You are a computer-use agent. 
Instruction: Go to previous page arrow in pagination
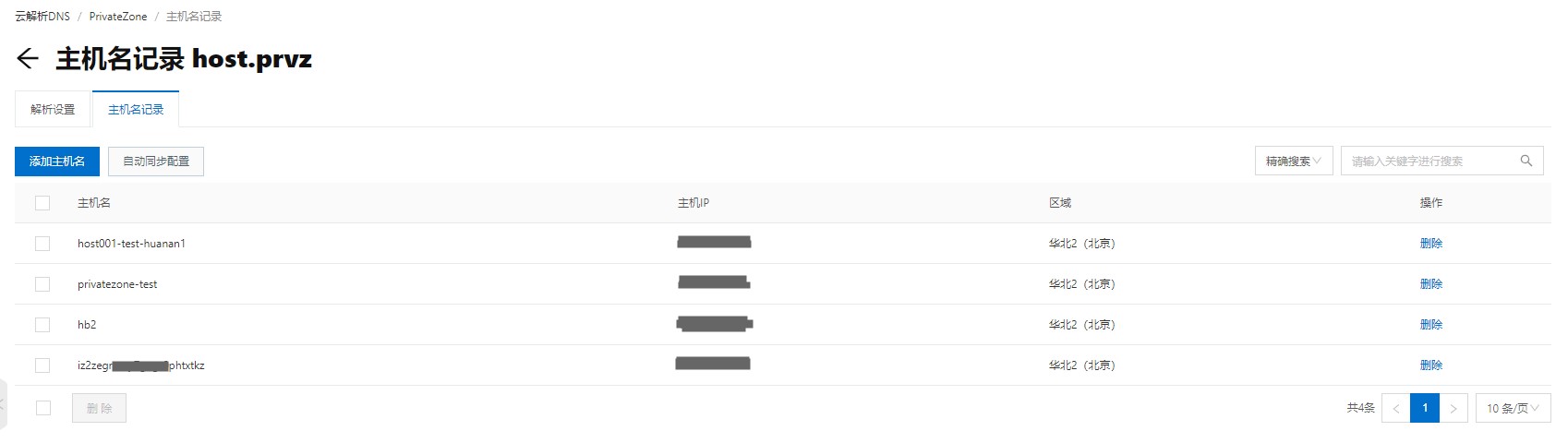click(x=1395, y=408)
